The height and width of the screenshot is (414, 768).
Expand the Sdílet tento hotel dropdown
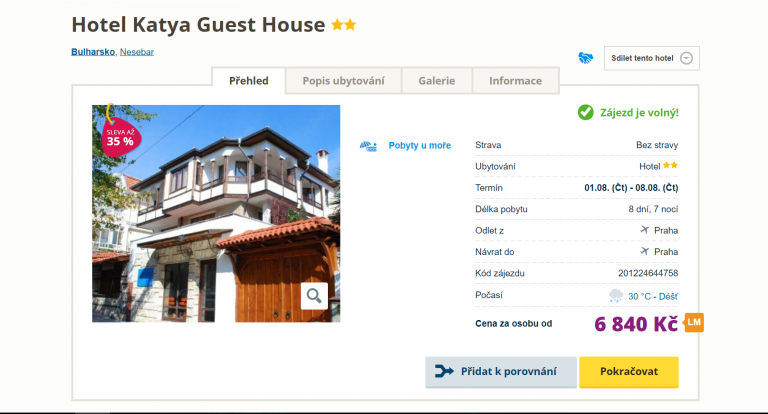pyautogui.click(x=651, y=58)
